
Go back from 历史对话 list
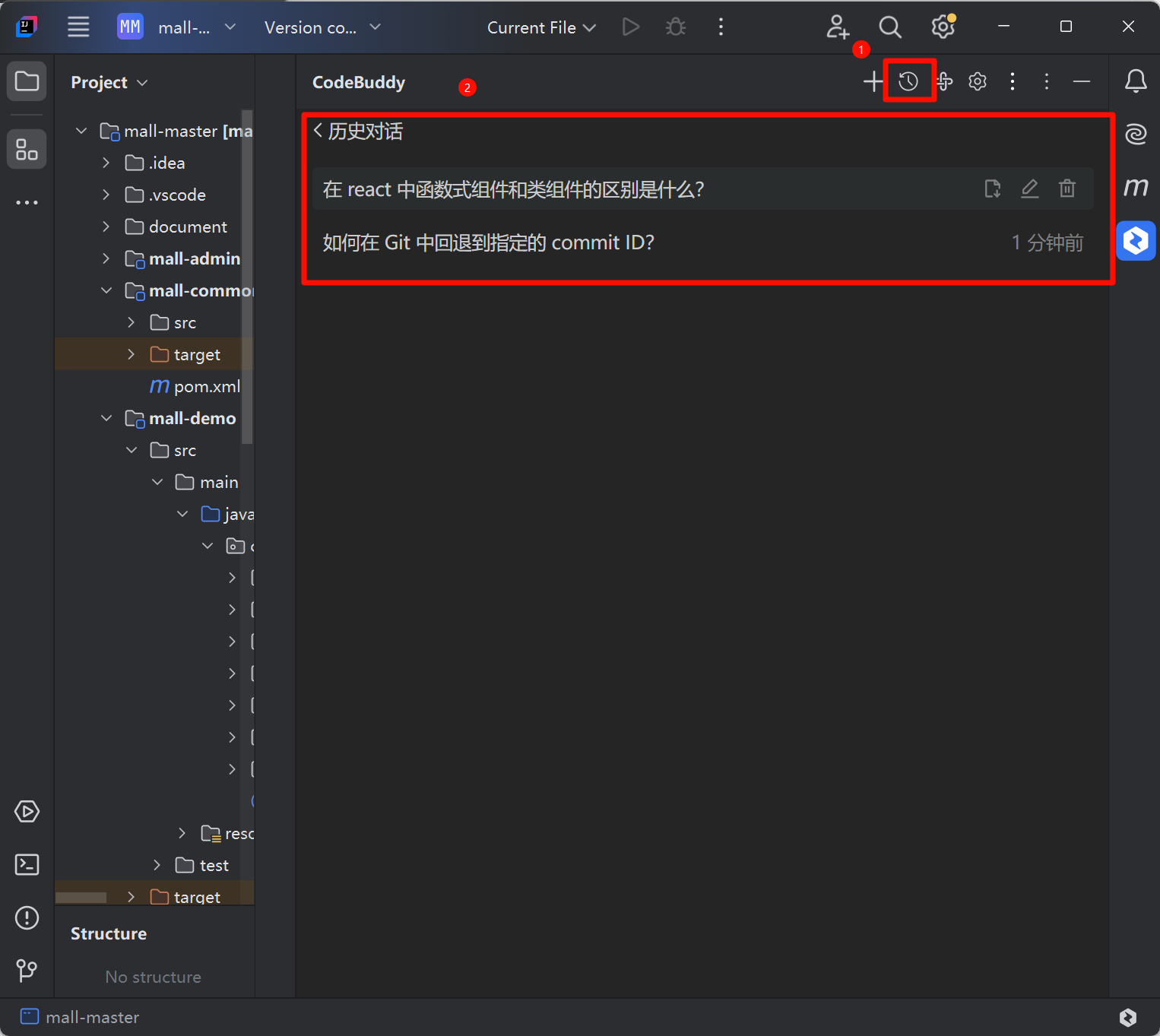click(319, 131)
